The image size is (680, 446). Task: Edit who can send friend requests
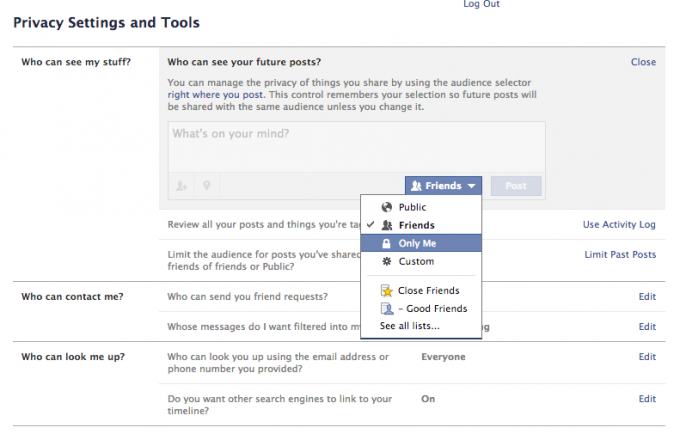647,297
